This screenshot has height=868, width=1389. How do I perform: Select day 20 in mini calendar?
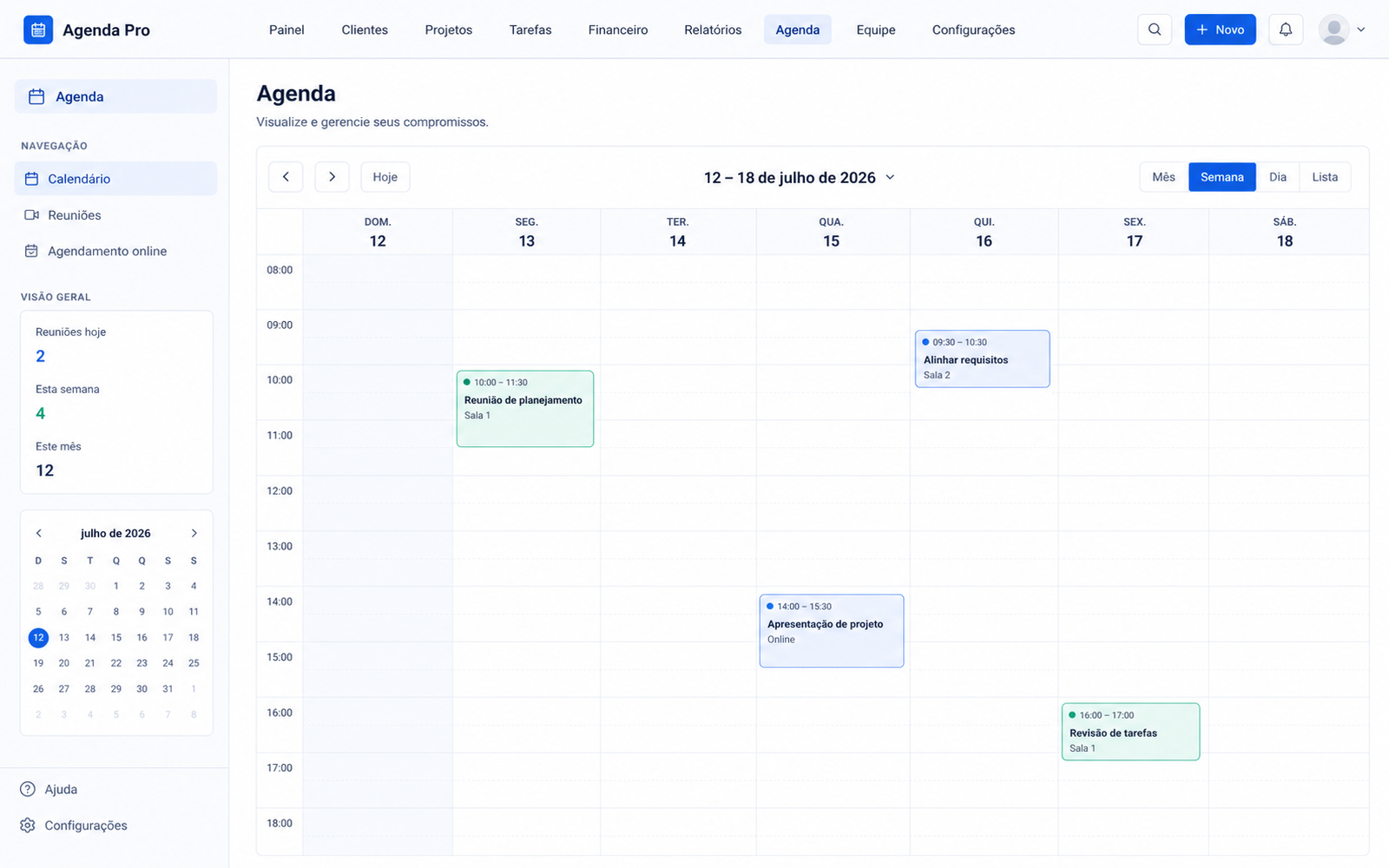coord(64,663)
